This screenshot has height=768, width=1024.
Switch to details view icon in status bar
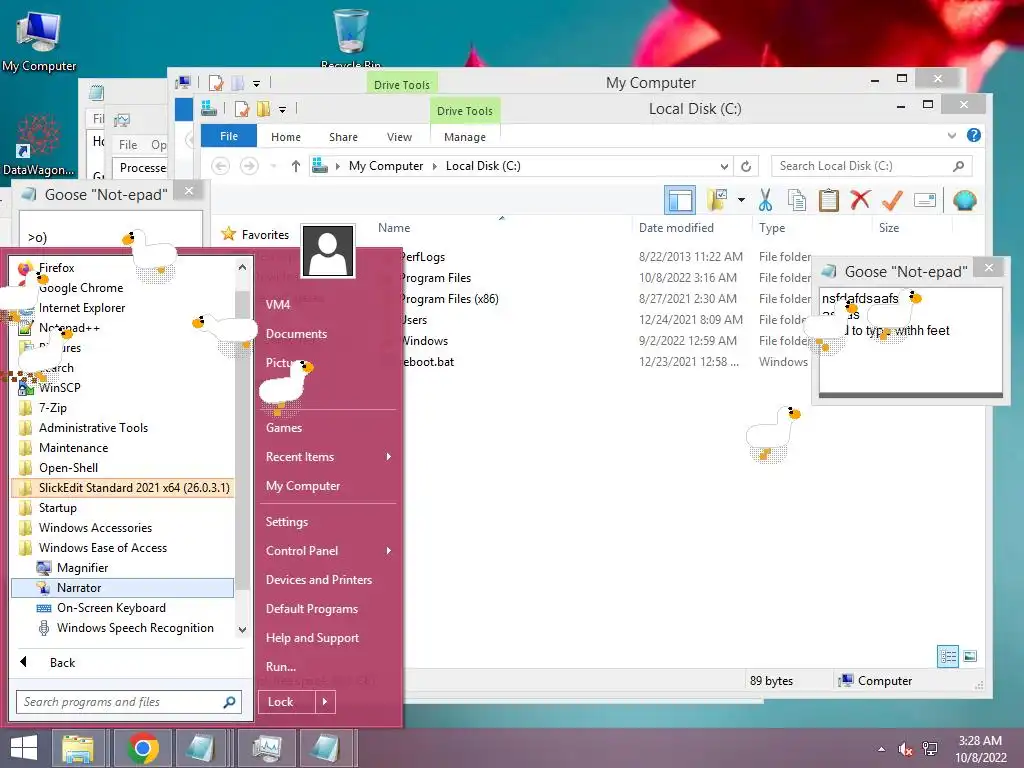[948, 656]
